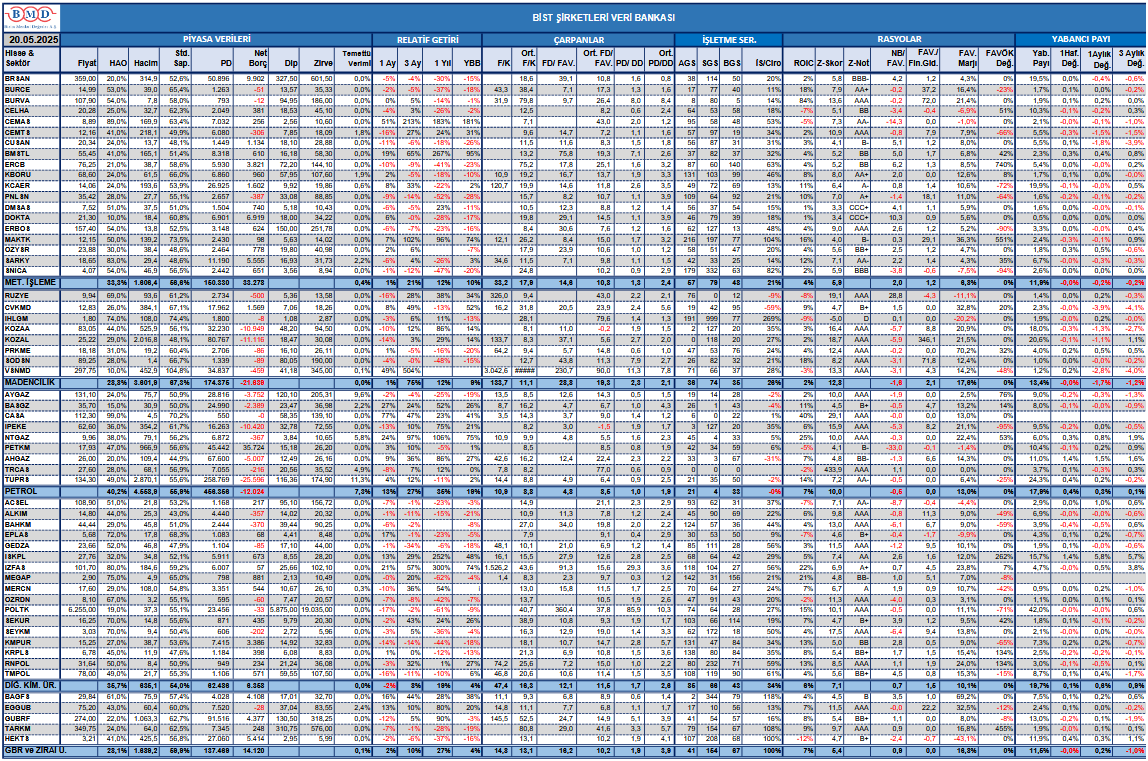Click the MET. İŞLEME sector summary label
The width and height of the screenshot is (1148, 761).
31,282
